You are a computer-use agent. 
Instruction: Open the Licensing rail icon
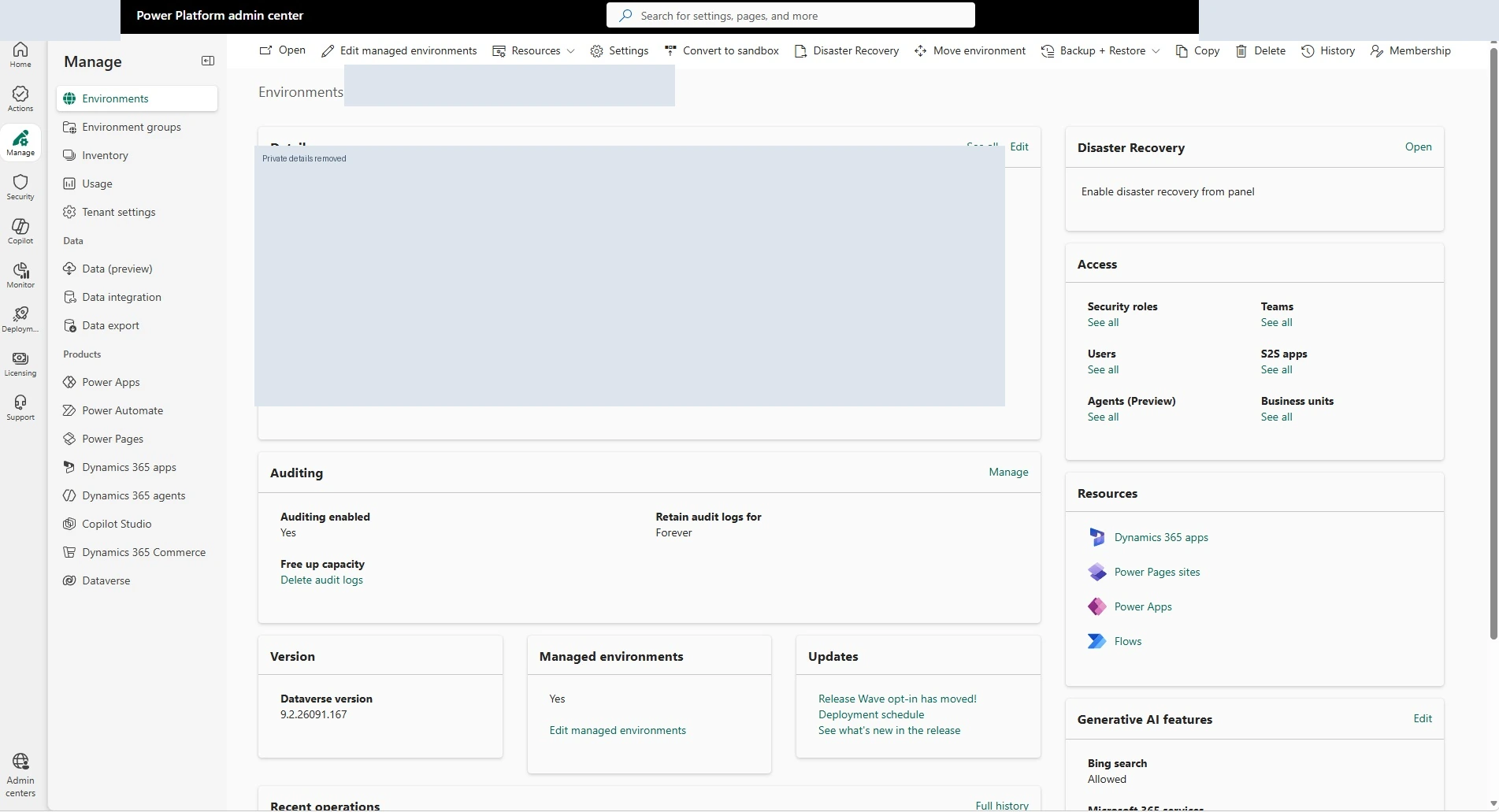pyautogui.click(x=20, y=363)
